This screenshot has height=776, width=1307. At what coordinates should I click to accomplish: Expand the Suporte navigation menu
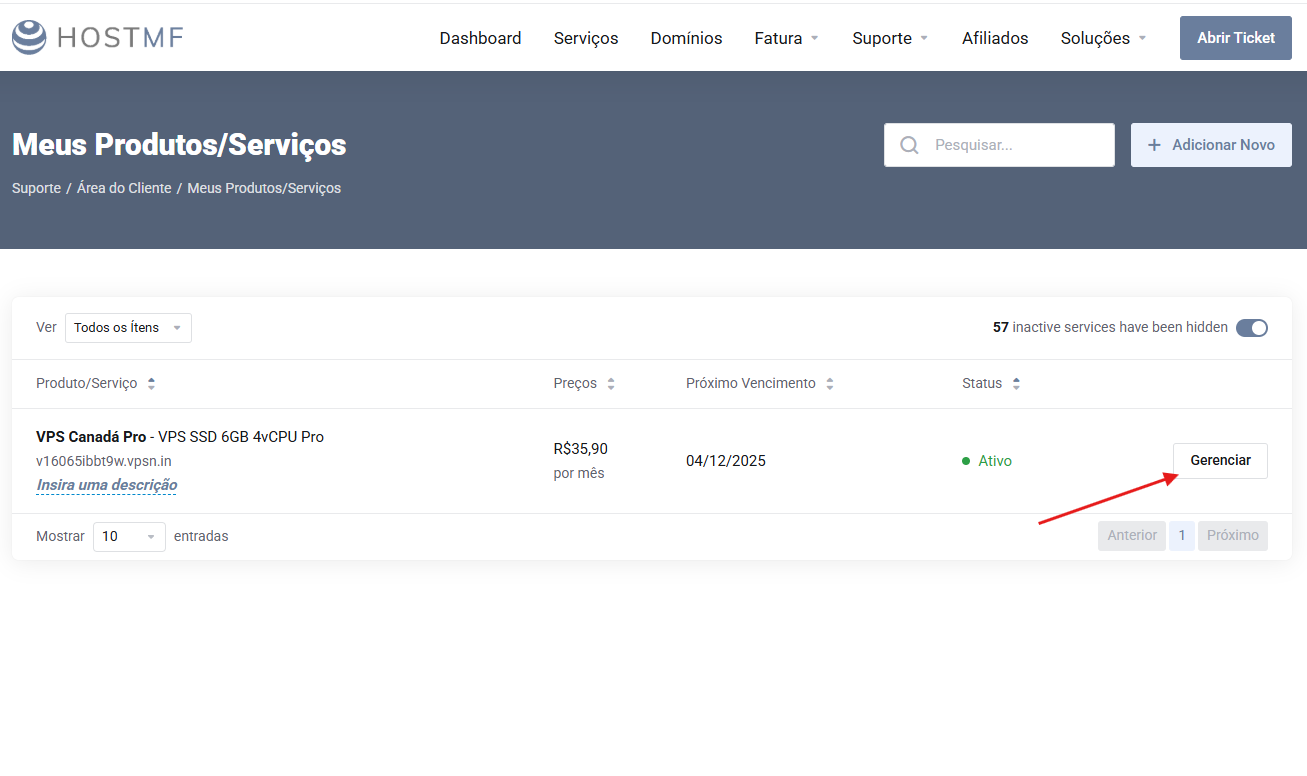pyautogui.click(x=890, y=38)
